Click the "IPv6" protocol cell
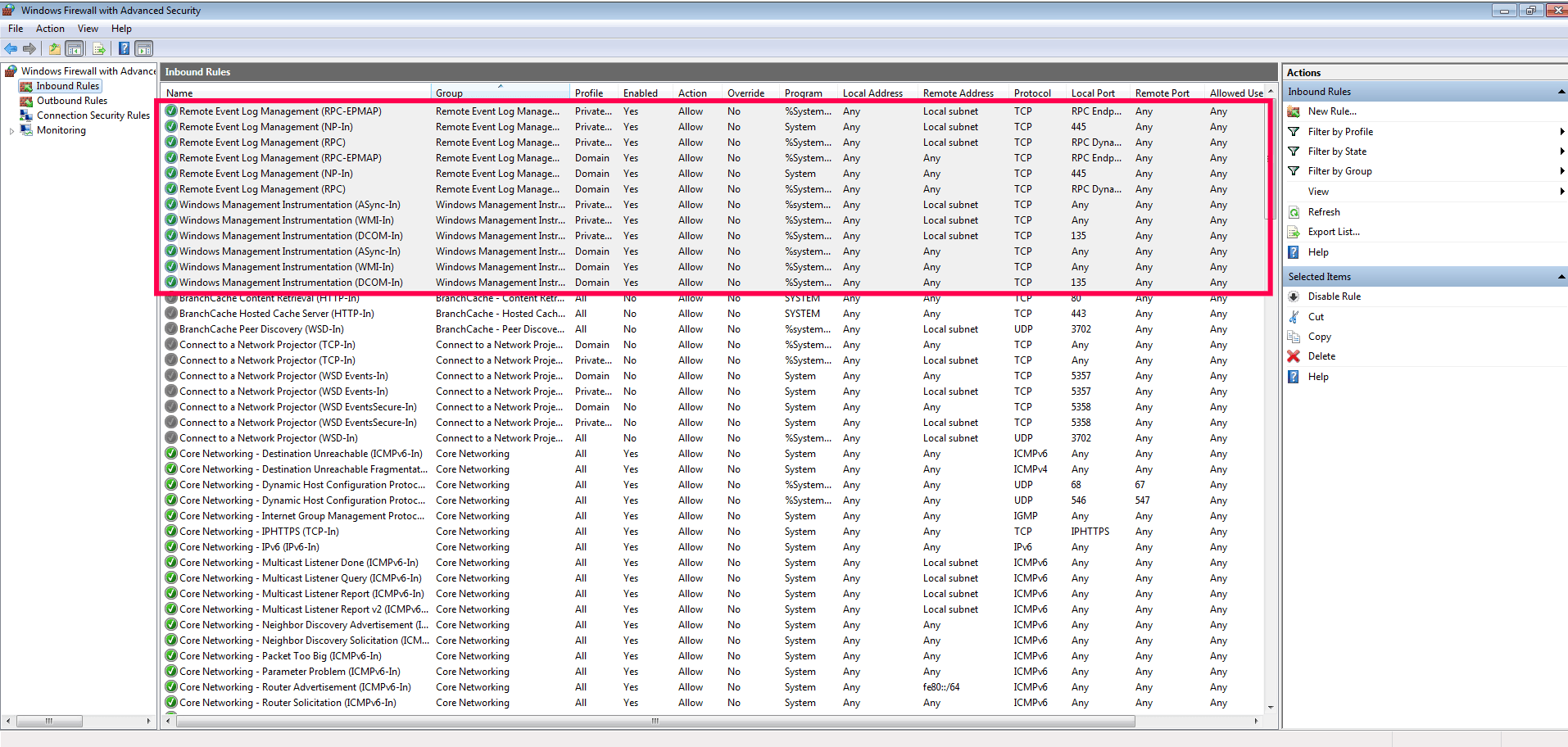This screenshot has width=1568, height=747. pyautogui.click(x=1023, y=547)
